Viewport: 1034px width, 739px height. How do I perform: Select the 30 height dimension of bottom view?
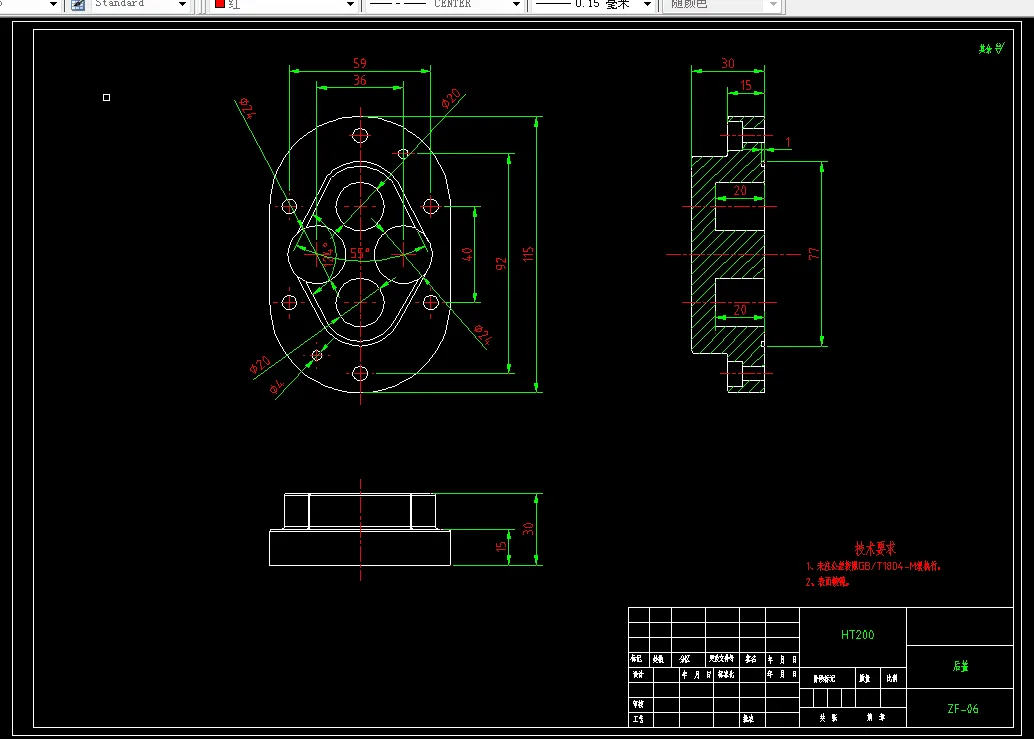click(x=528, y=529)
